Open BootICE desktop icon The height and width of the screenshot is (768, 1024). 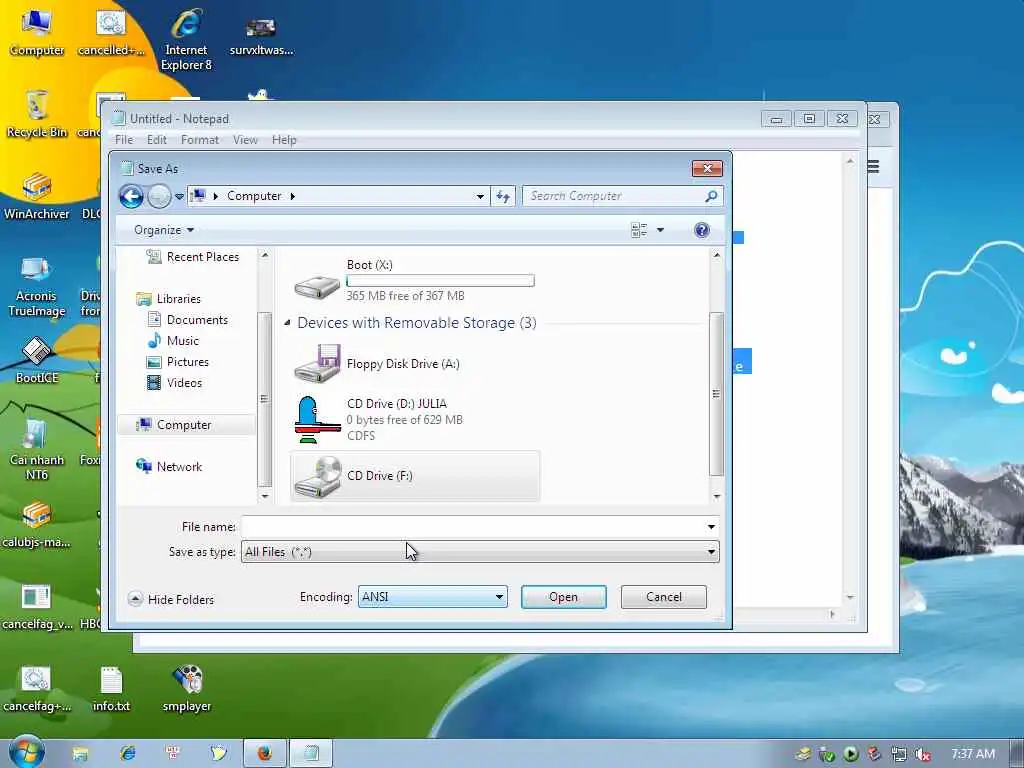(x=37, y=360)
